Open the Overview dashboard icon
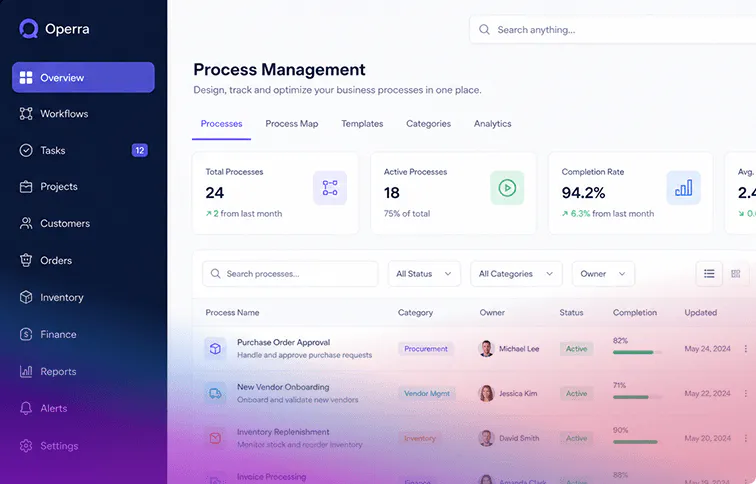This screenshot has width=756, height=484. [26, 78]
